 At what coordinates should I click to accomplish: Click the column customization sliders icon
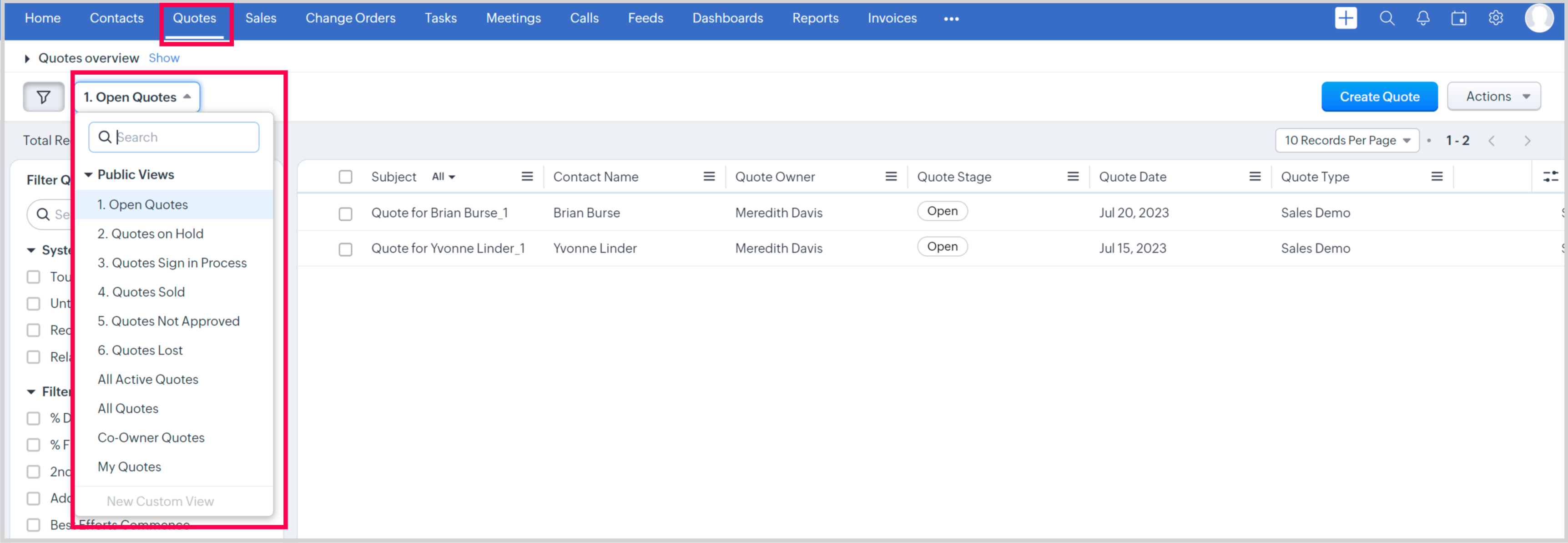point(1550,177)
